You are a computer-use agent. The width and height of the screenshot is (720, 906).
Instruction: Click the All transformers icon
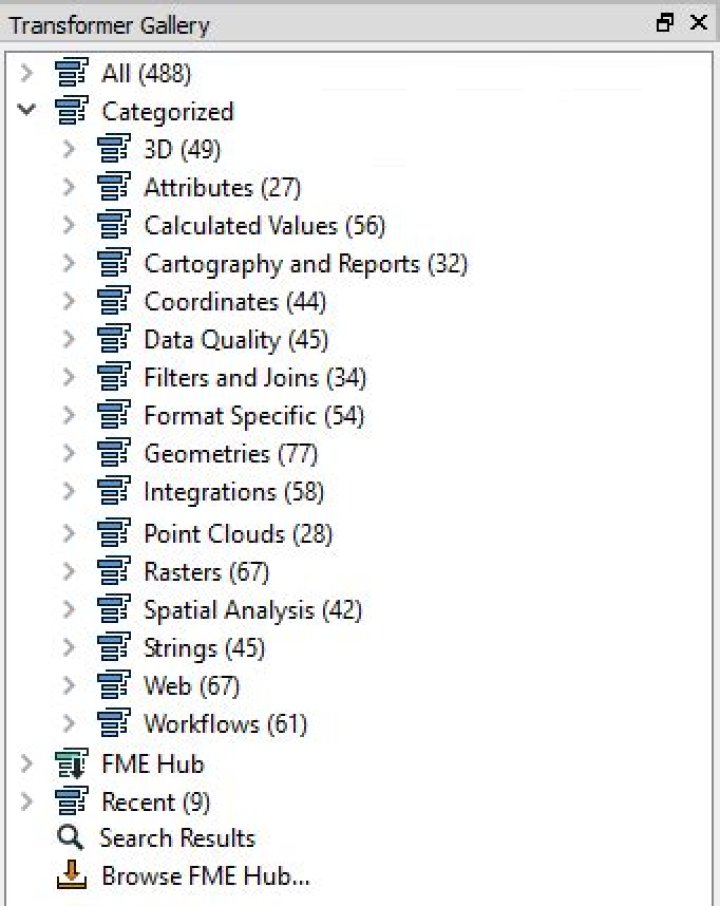pos(72,73)
